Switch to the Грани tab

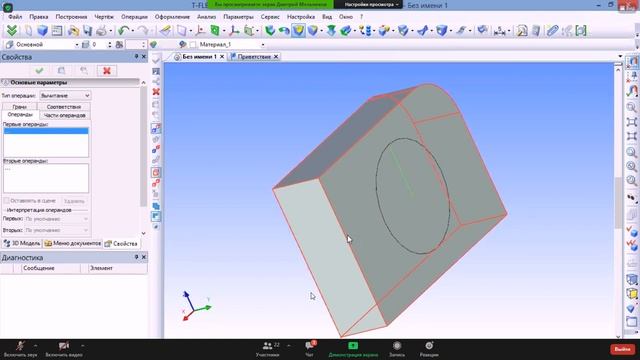coord(19,107)
